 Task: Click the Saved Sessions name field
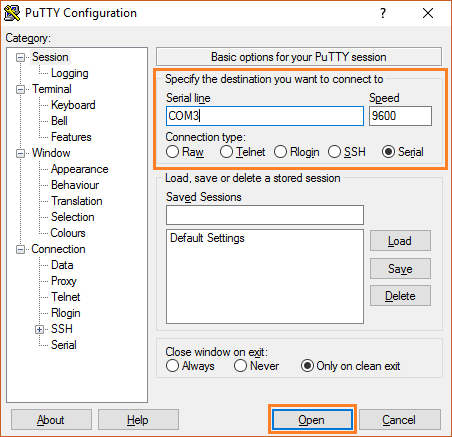(x=265, y=215)
